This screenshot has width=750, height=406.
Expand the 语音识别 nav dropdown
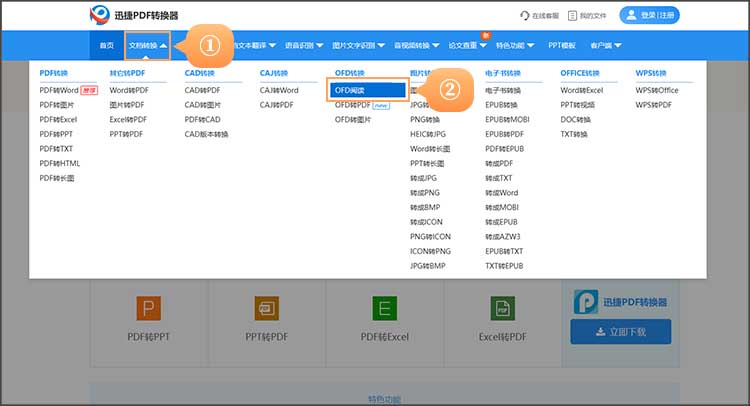(304, 45)
